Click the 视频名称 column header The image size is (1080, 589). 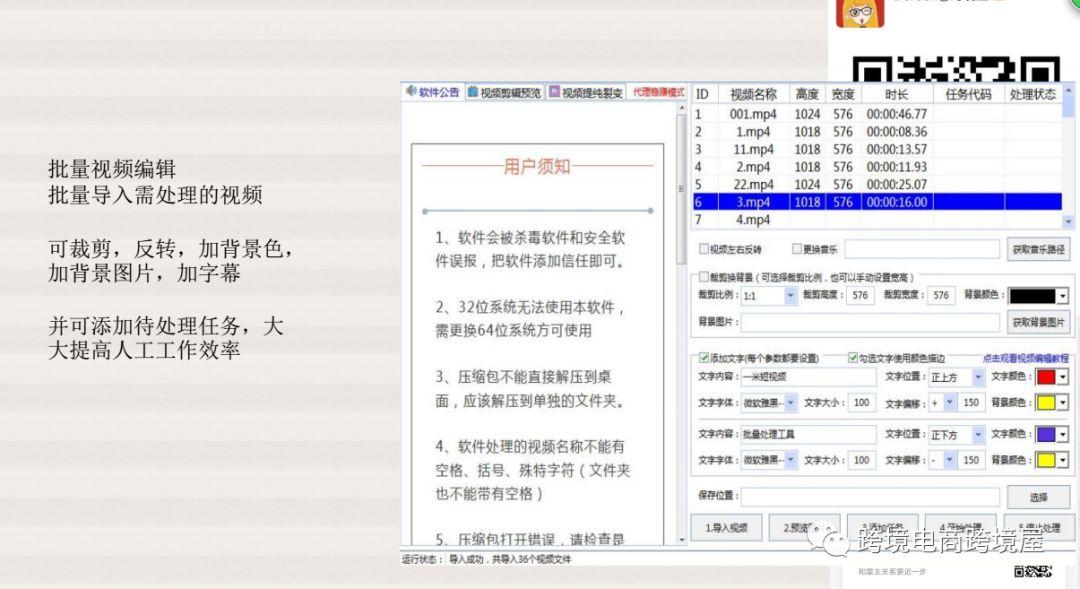753,94
